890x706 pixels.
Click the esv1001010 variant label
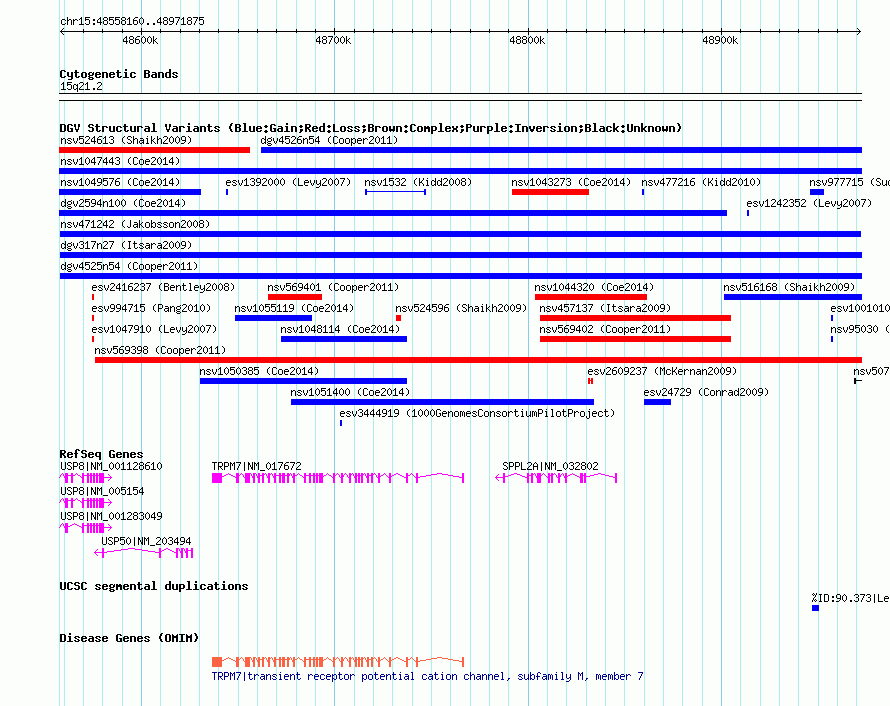pos(860,308)
